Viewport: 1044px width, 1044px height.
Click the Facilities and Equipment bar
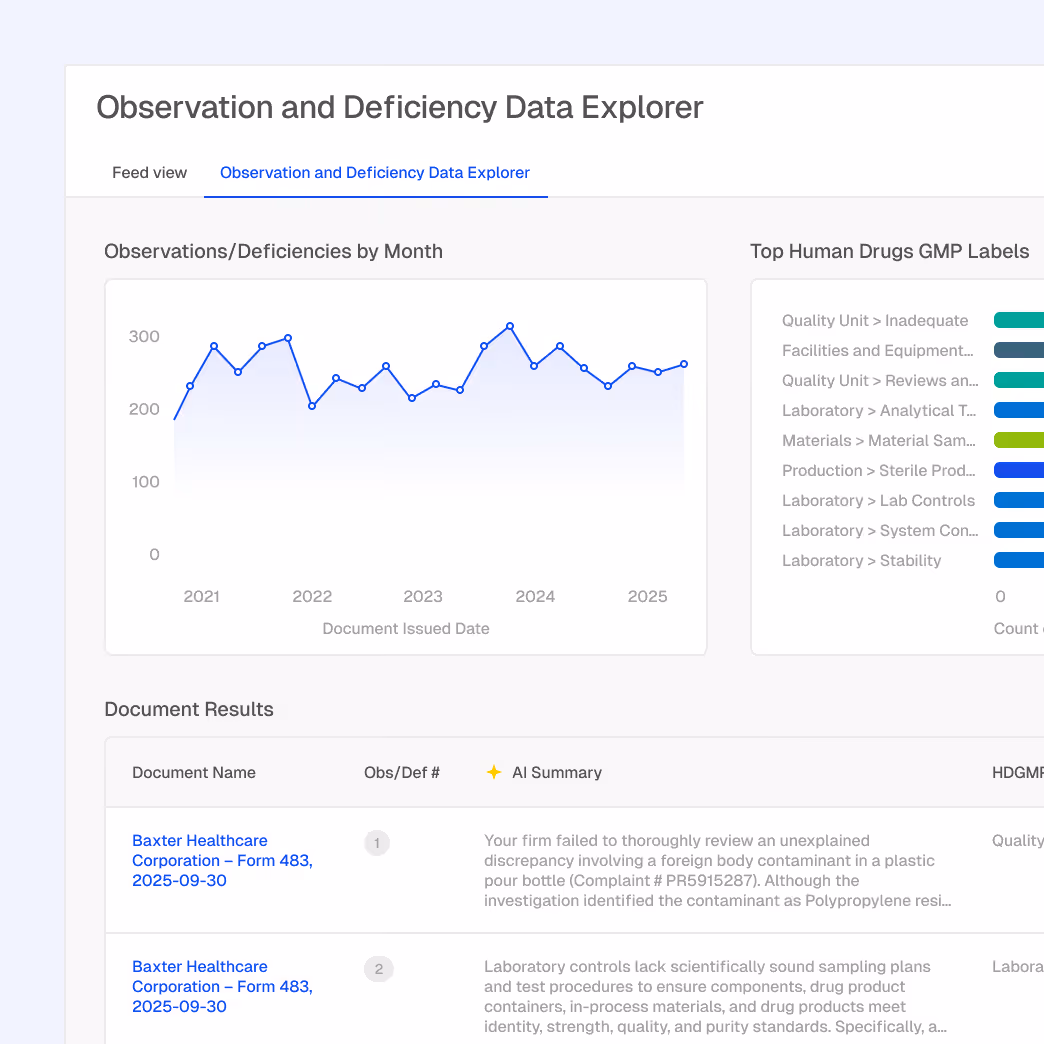pyautogui.click(x=1018, y=350)
